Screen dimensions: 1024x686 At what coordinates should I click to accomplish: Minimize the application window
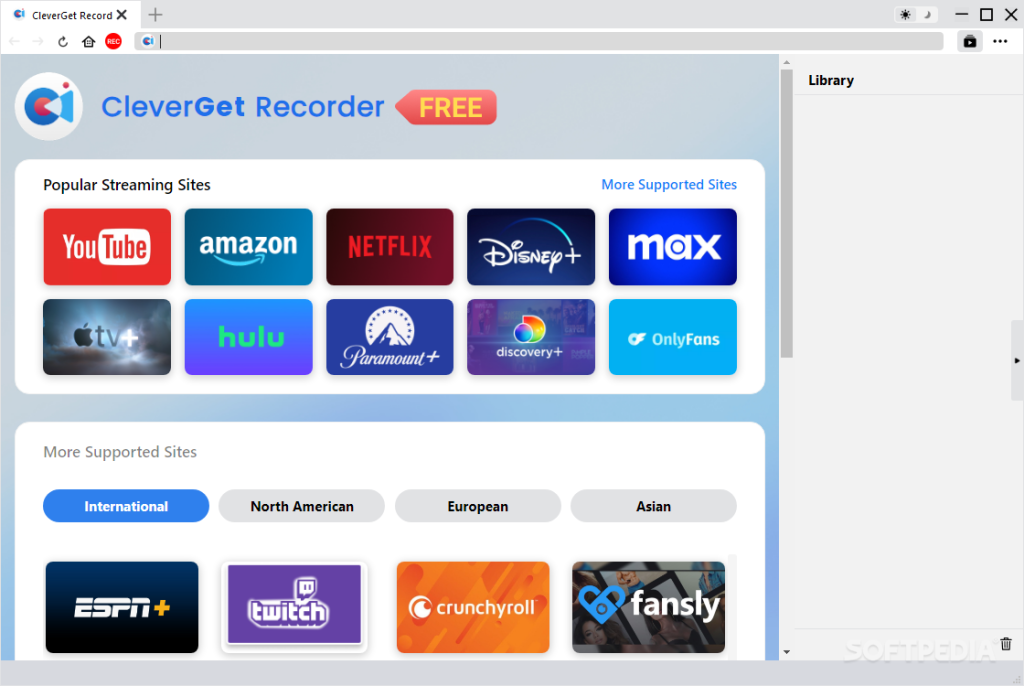961,14
